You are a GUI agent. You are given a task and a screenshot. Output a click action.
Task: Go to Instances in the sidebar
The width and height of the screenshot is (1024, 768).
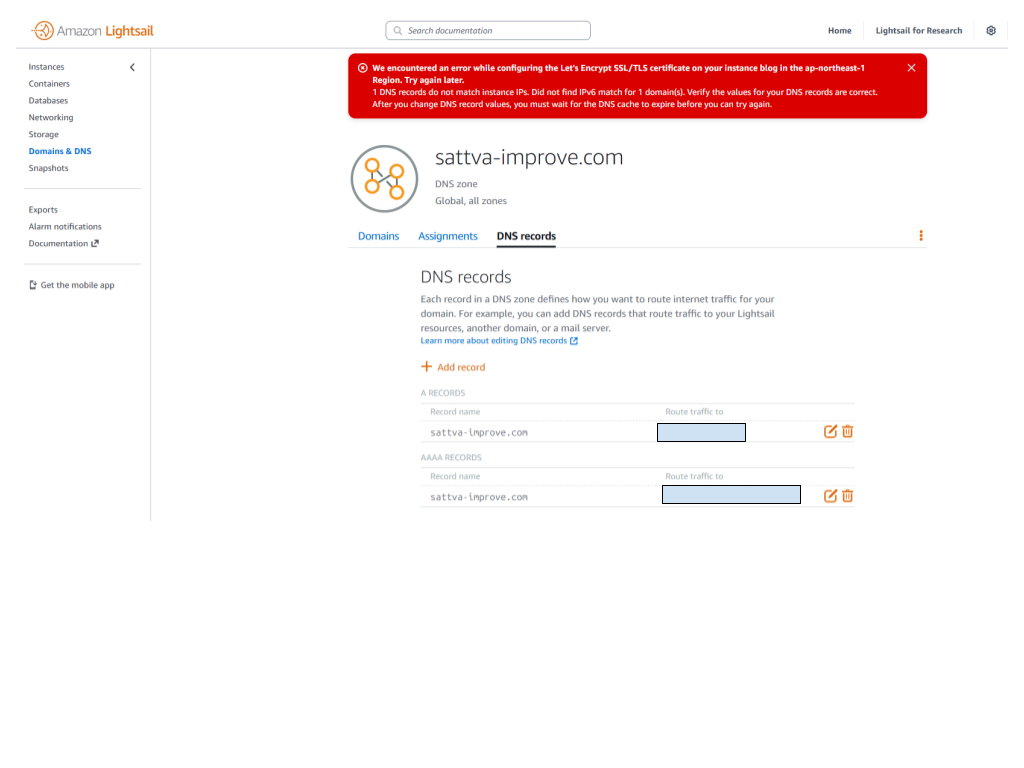pyautogui.click(x=46, y=67)
